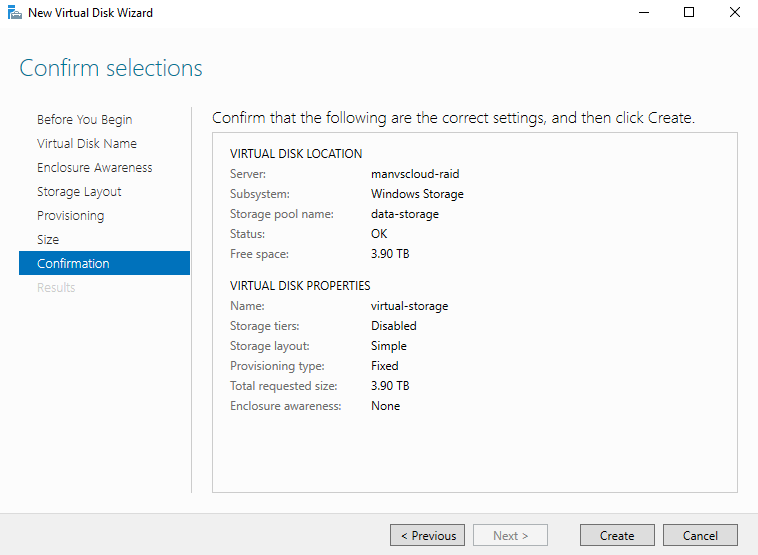Click the VIRTUAL DISK PROPERTIES heading
The image size is (758, 555).
pyautogui.click(x=300, y=286)
